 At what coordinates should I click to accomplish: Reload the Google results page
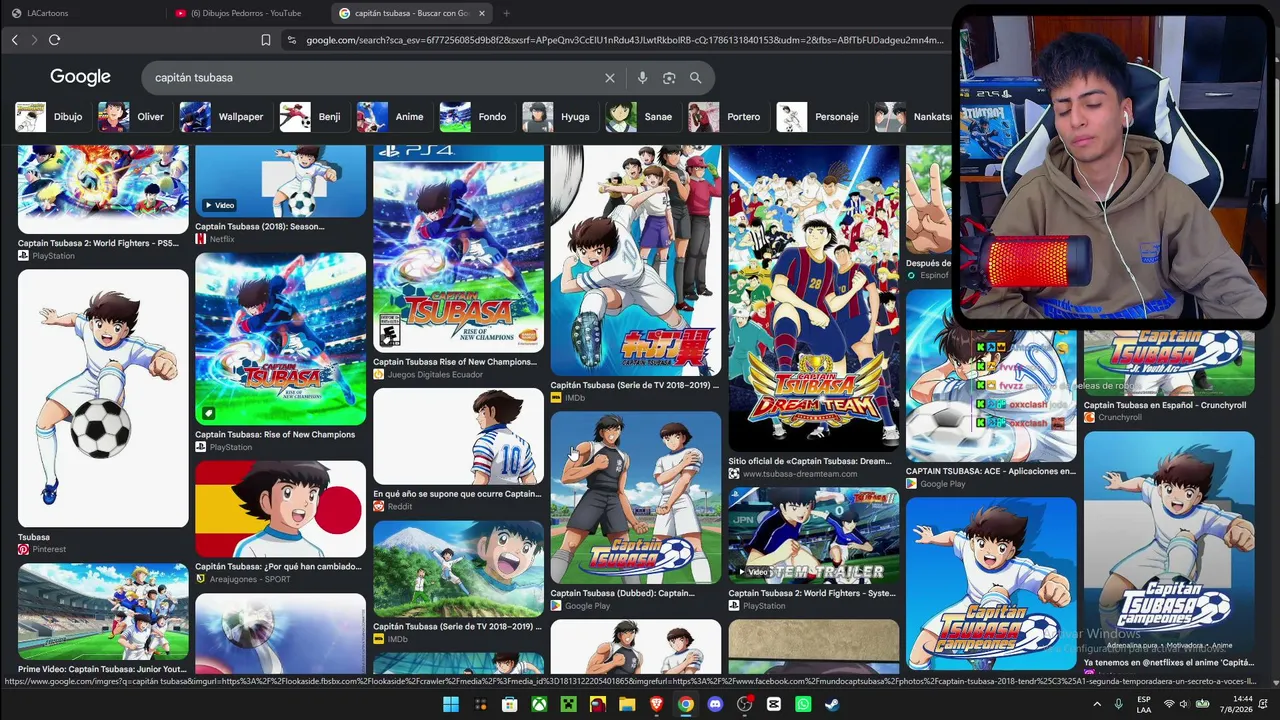pos(54,40)
